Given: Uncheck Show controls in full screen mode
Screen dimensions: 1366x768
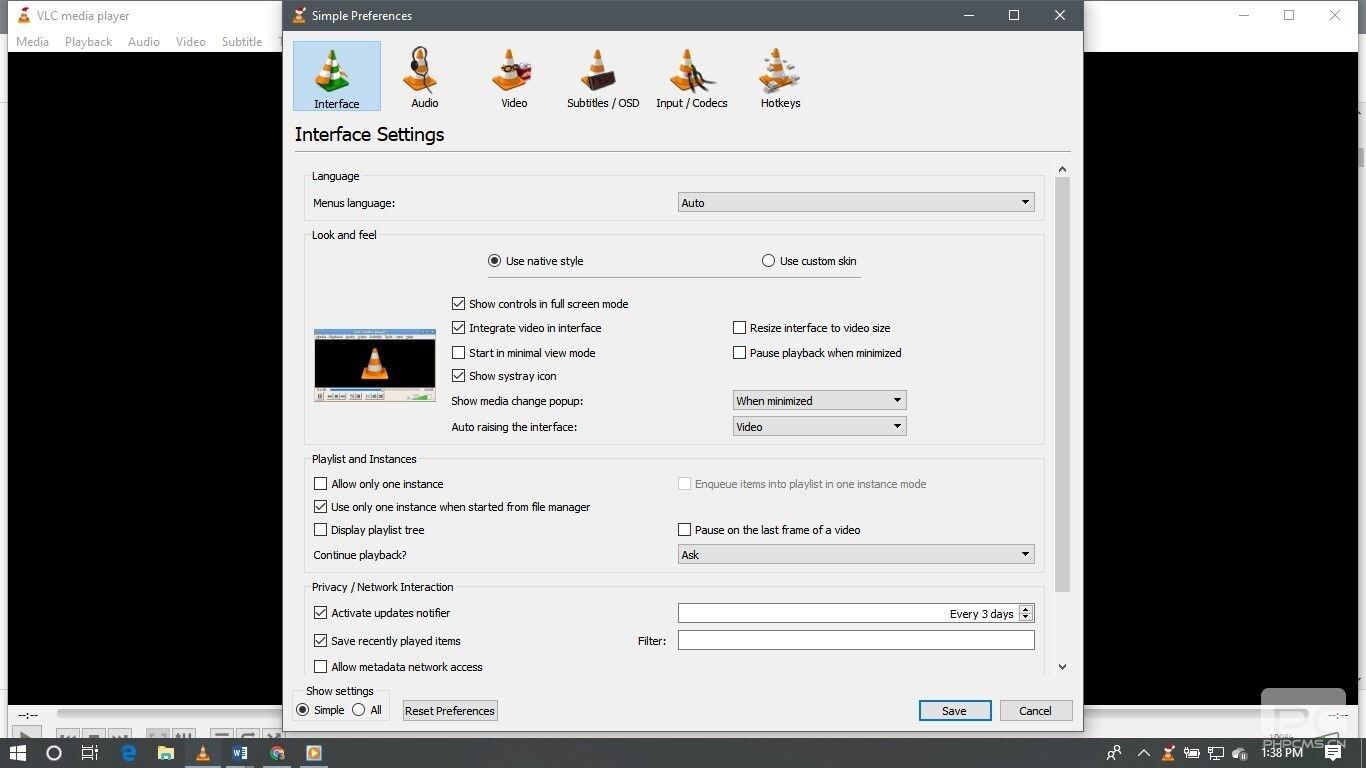Looking at the screenshot, I should (x=458, y=304).
